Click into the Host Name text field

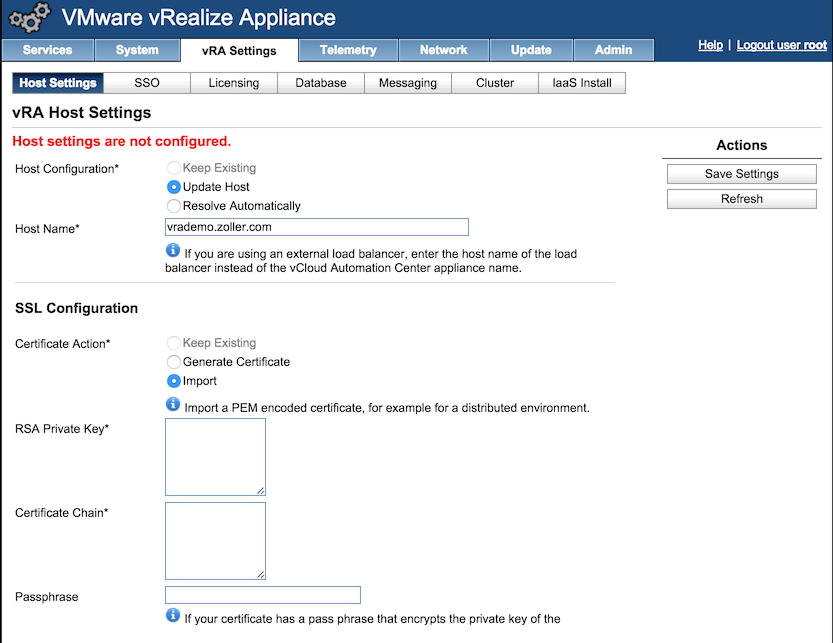tap(316, 227)
